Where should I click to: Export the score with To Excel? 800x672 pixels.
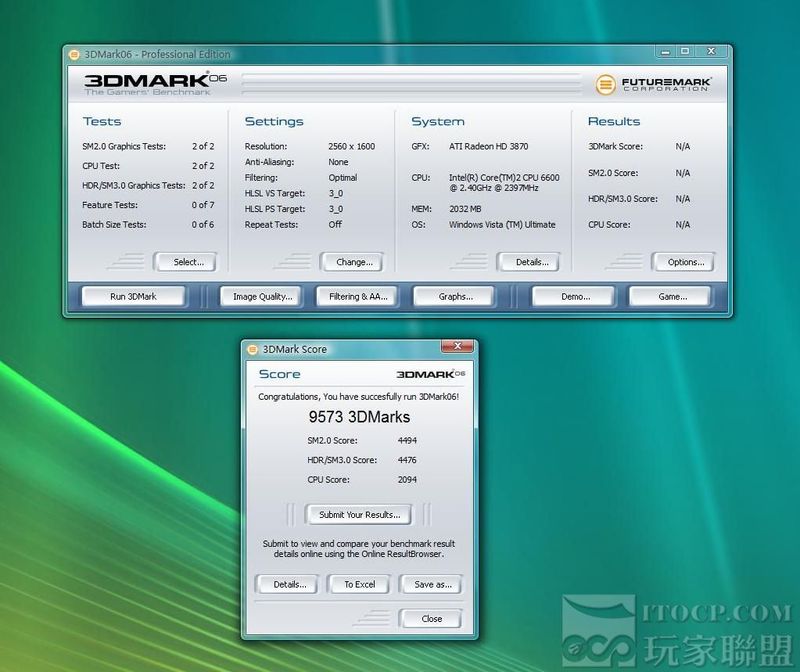point(359,584)
